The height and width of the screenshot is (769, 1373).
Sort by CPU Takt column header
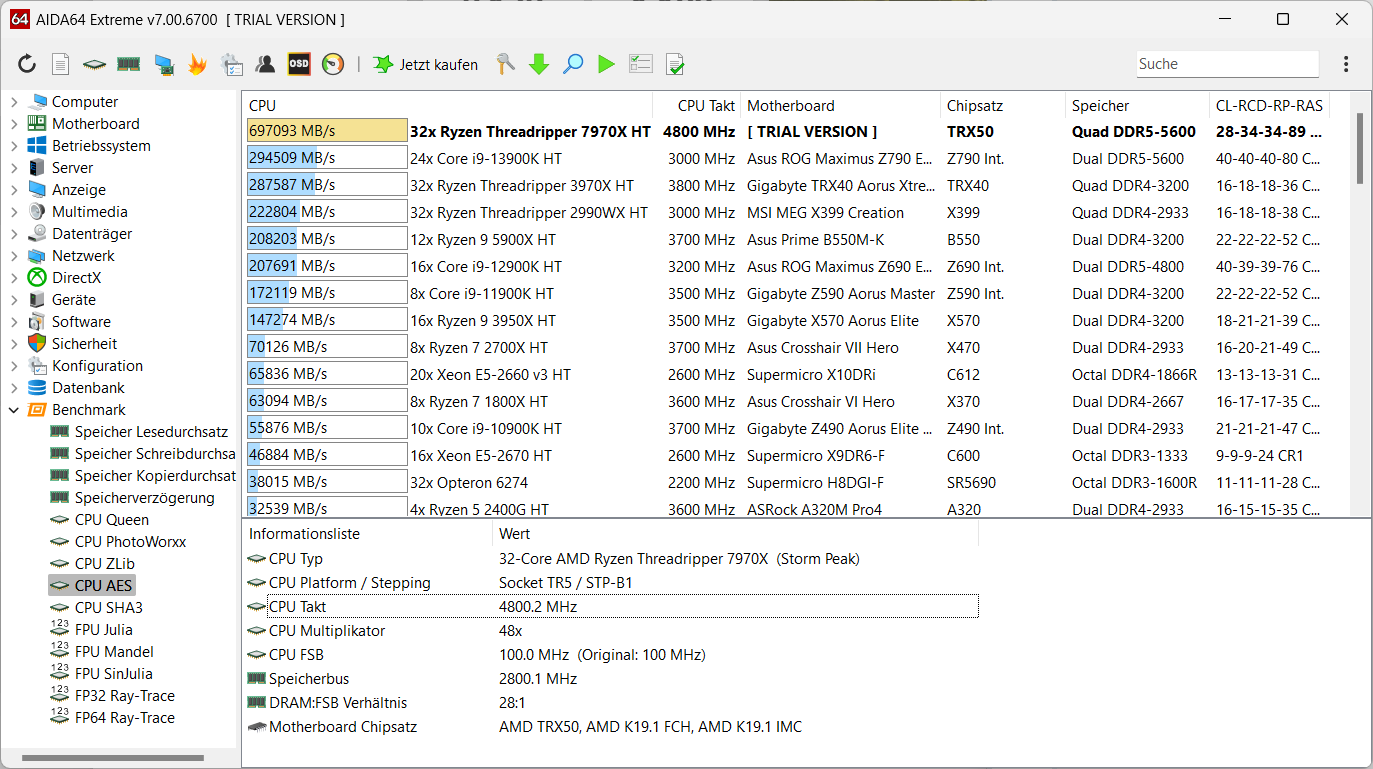[x=697, y=105]
